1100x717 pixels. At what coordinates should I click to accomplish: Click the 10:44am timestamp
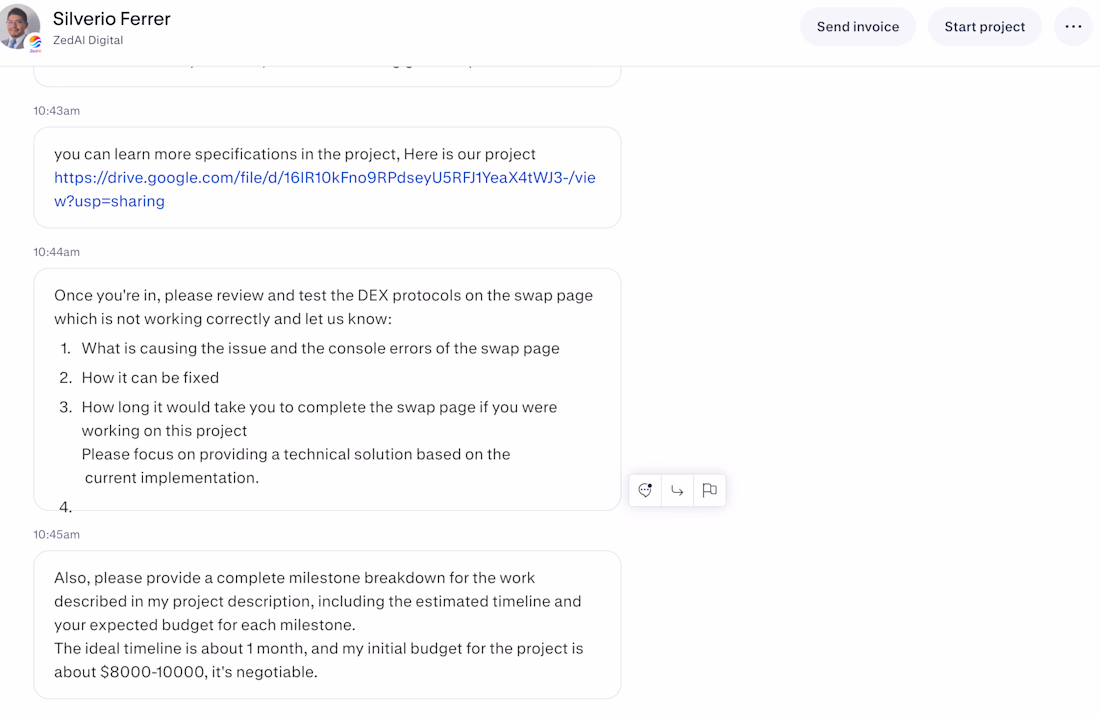pos(57,252)
